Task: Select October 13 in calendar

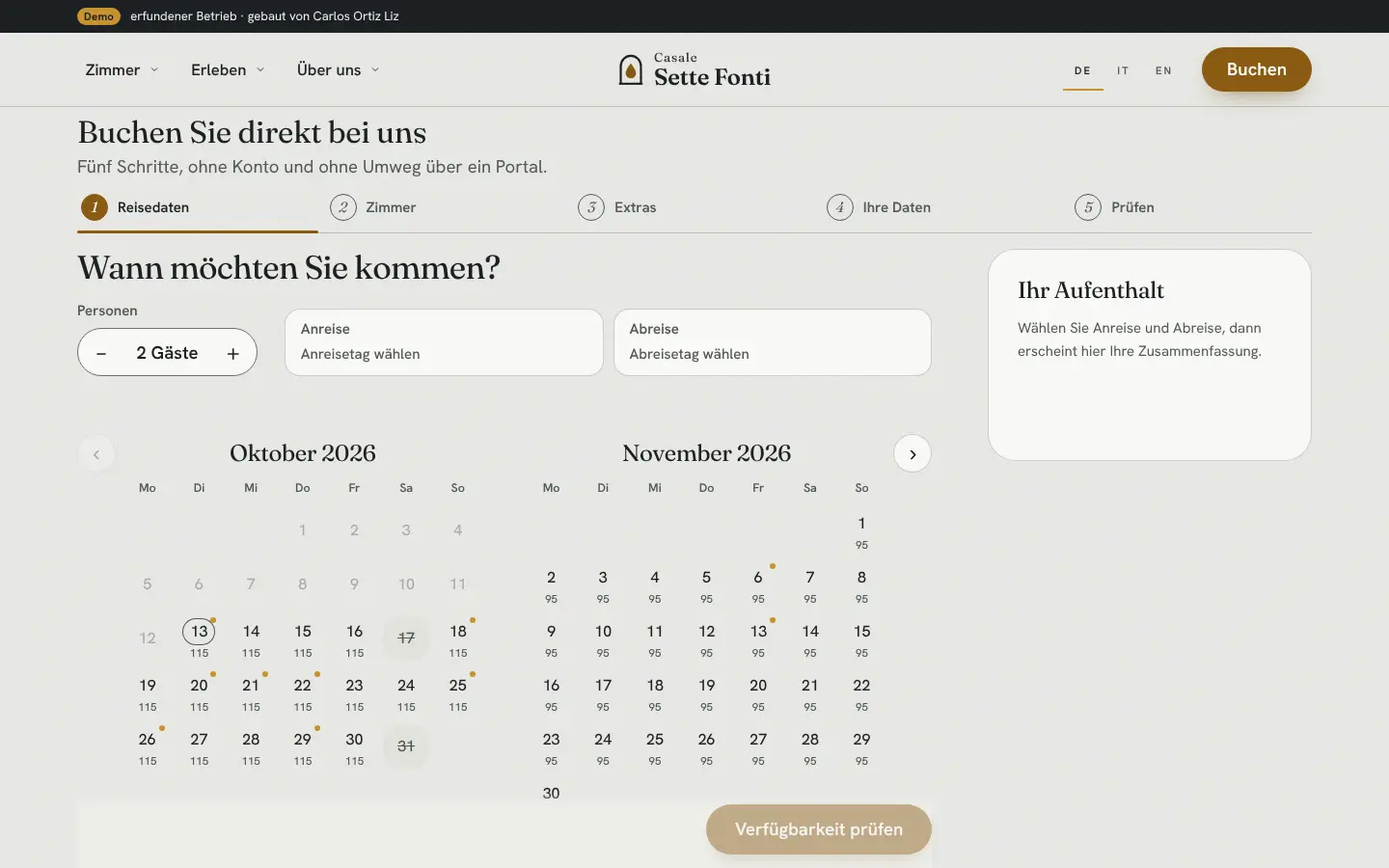Action: [x=199, y=638]
